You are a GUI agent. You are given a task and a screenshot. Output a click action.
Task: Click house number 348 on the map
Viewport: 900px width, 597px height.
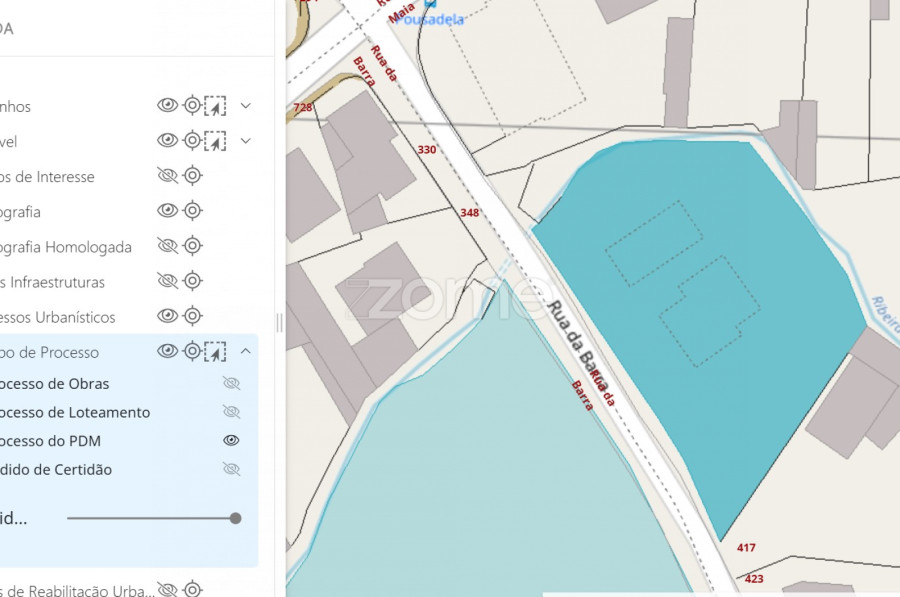(x=469, y=213)
